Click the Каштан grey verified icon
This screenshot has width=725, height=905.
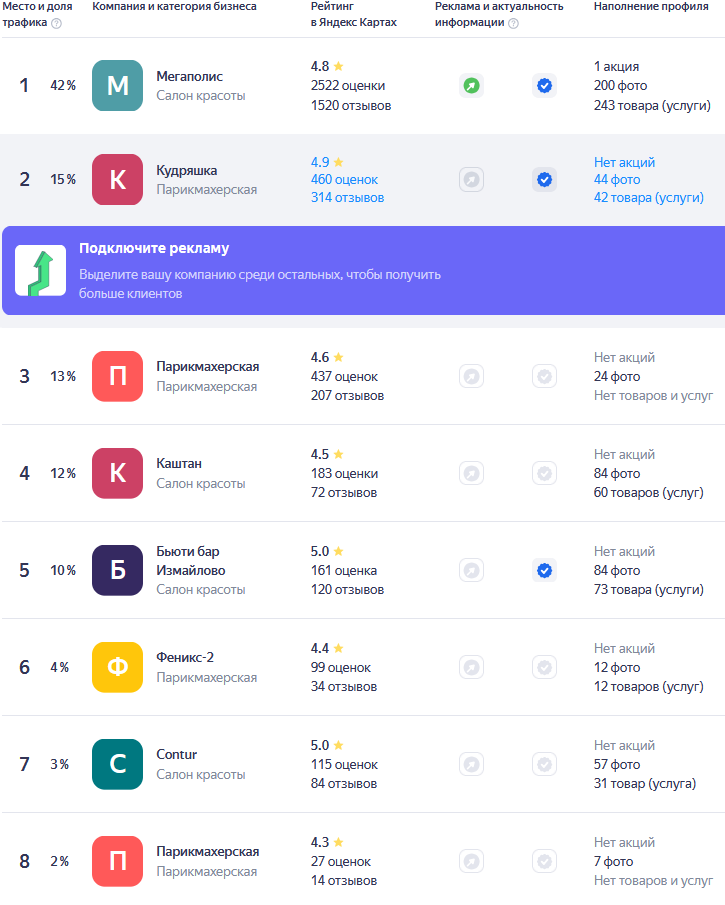coord(544,474)
